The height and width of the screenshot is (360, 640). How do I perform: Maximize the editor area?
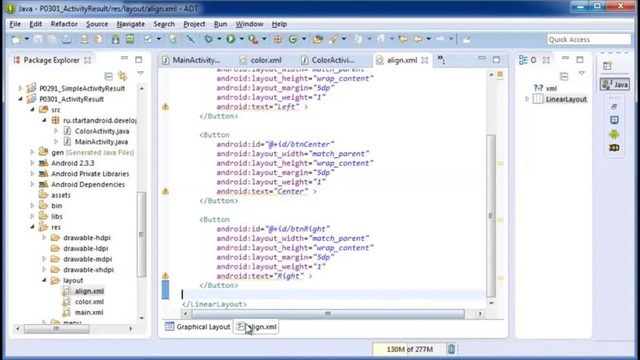(496, 60)
